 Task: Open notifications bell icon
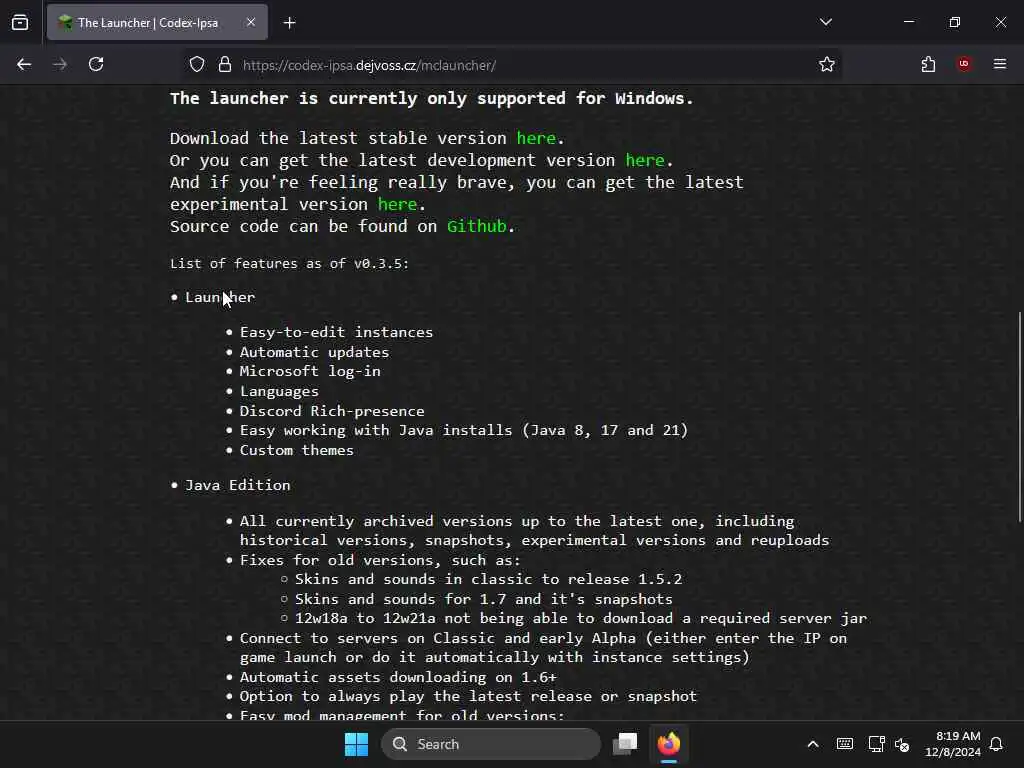point(997,744)
